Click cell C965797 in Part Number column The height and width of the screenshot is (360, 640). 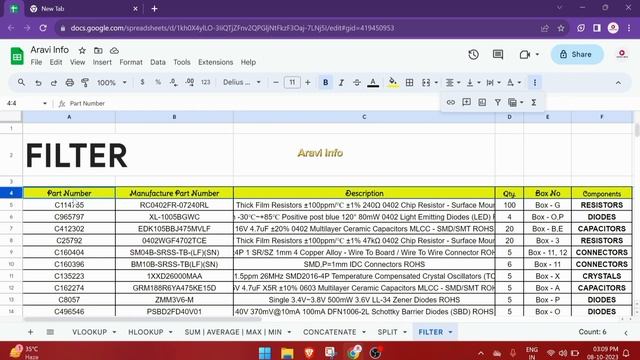coord(69,217)
